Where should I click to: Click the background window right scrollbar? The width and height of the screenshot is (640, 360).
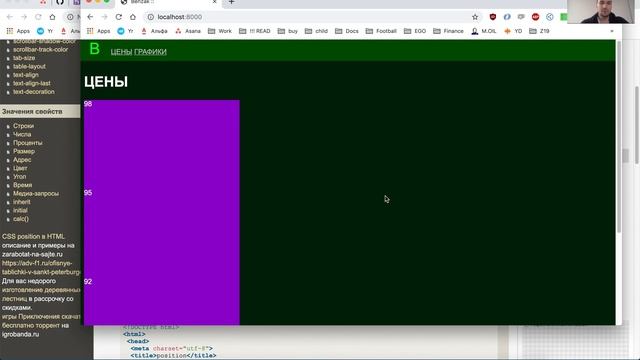(637, 124)
